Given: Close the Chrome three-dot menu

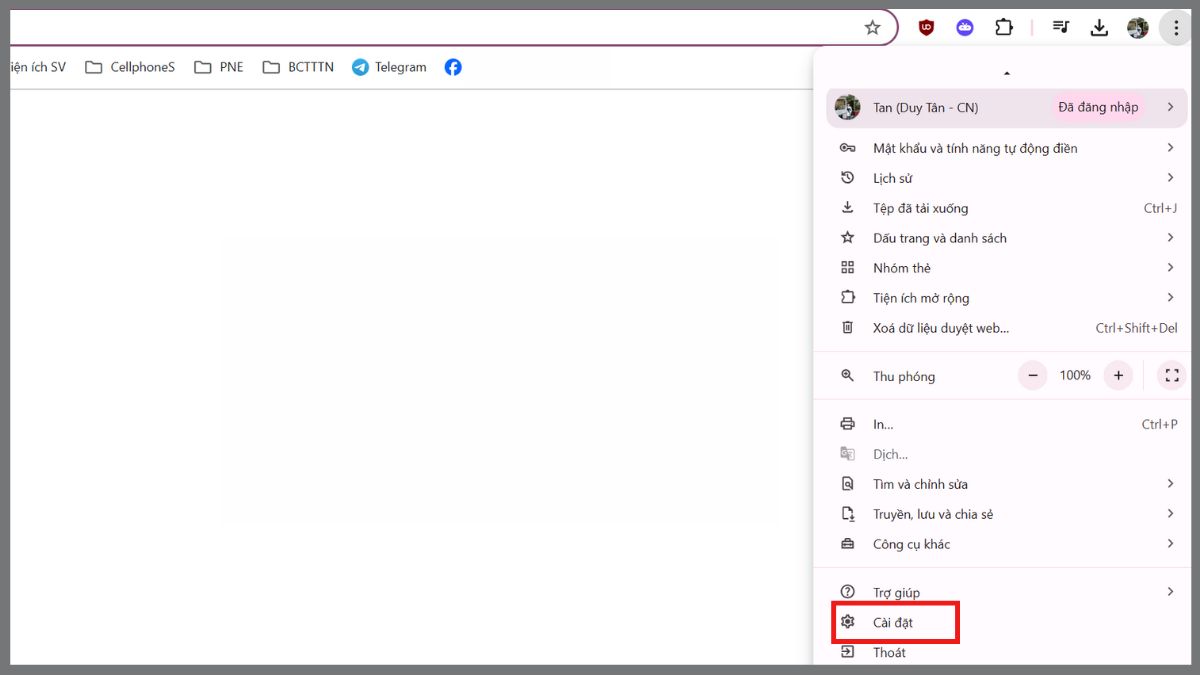Looking at the screenshot, I should (x=1175, y=28).
